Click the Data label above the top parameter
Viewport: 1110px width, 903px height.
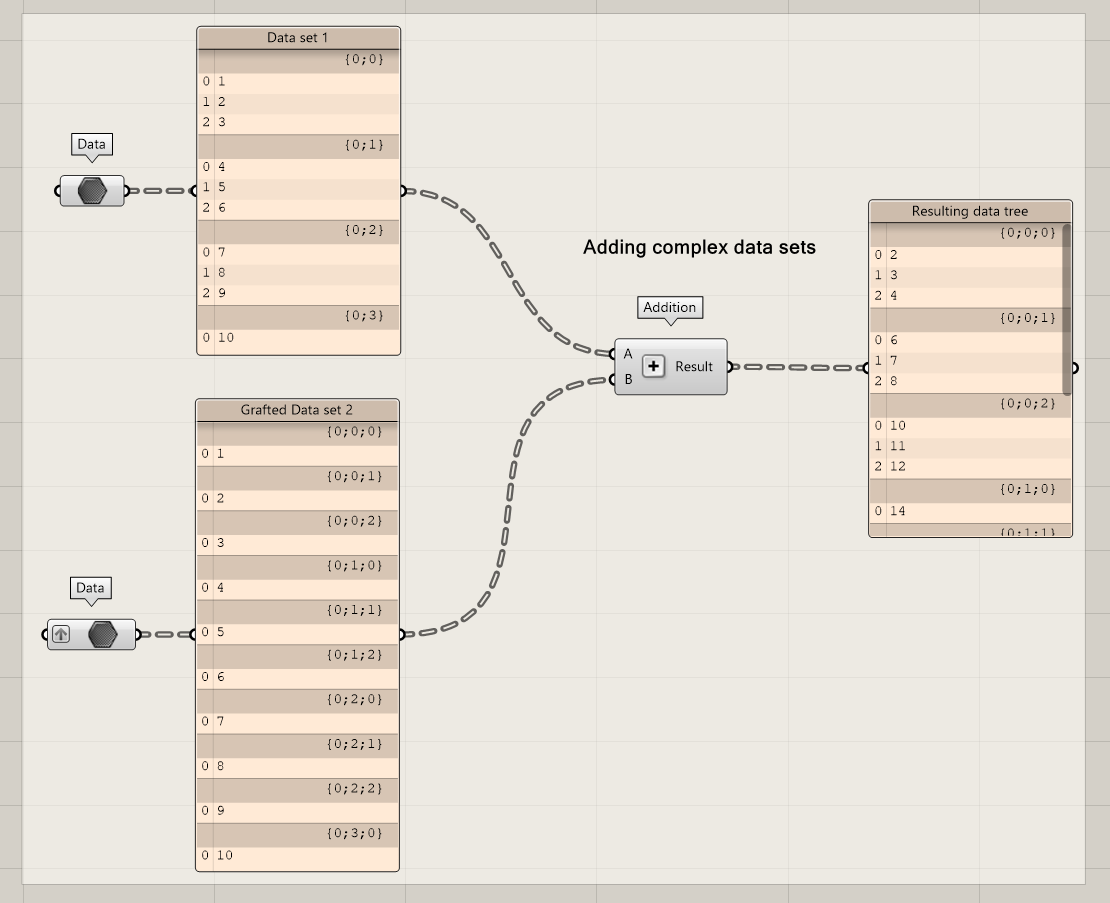(x=91, y=144)
